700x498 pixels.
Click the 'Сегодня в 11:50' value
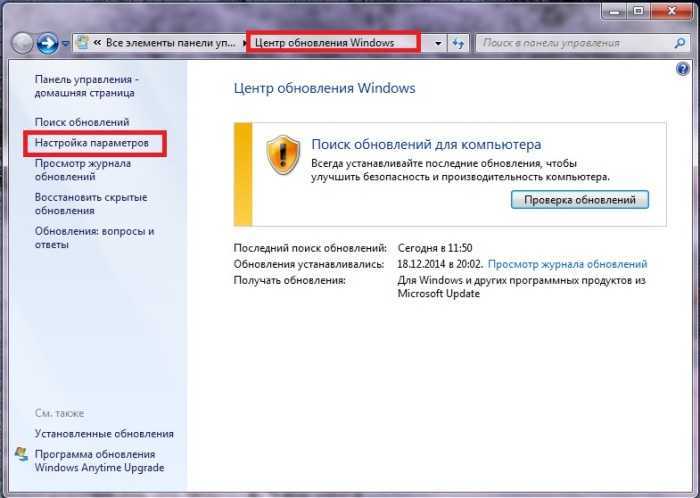coord(435,248)
